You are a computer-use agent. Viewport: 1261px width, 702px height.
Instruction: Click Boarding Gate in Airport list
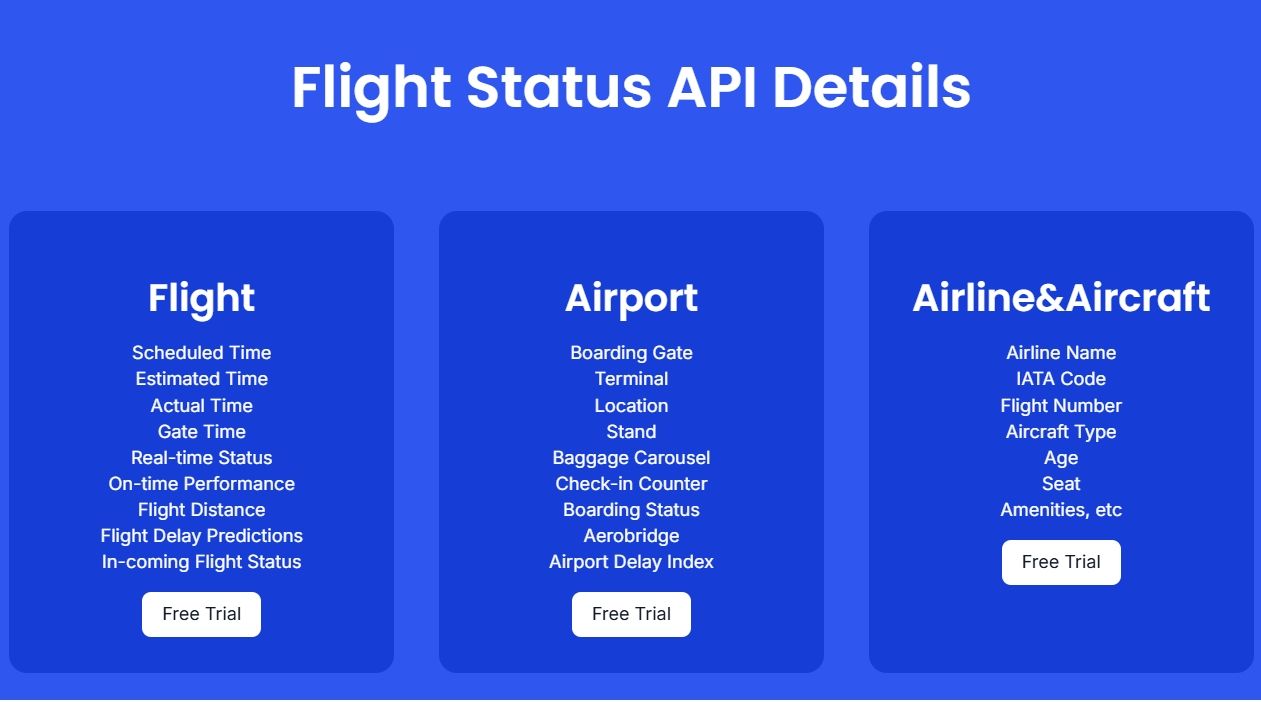(x=631, y=353)
